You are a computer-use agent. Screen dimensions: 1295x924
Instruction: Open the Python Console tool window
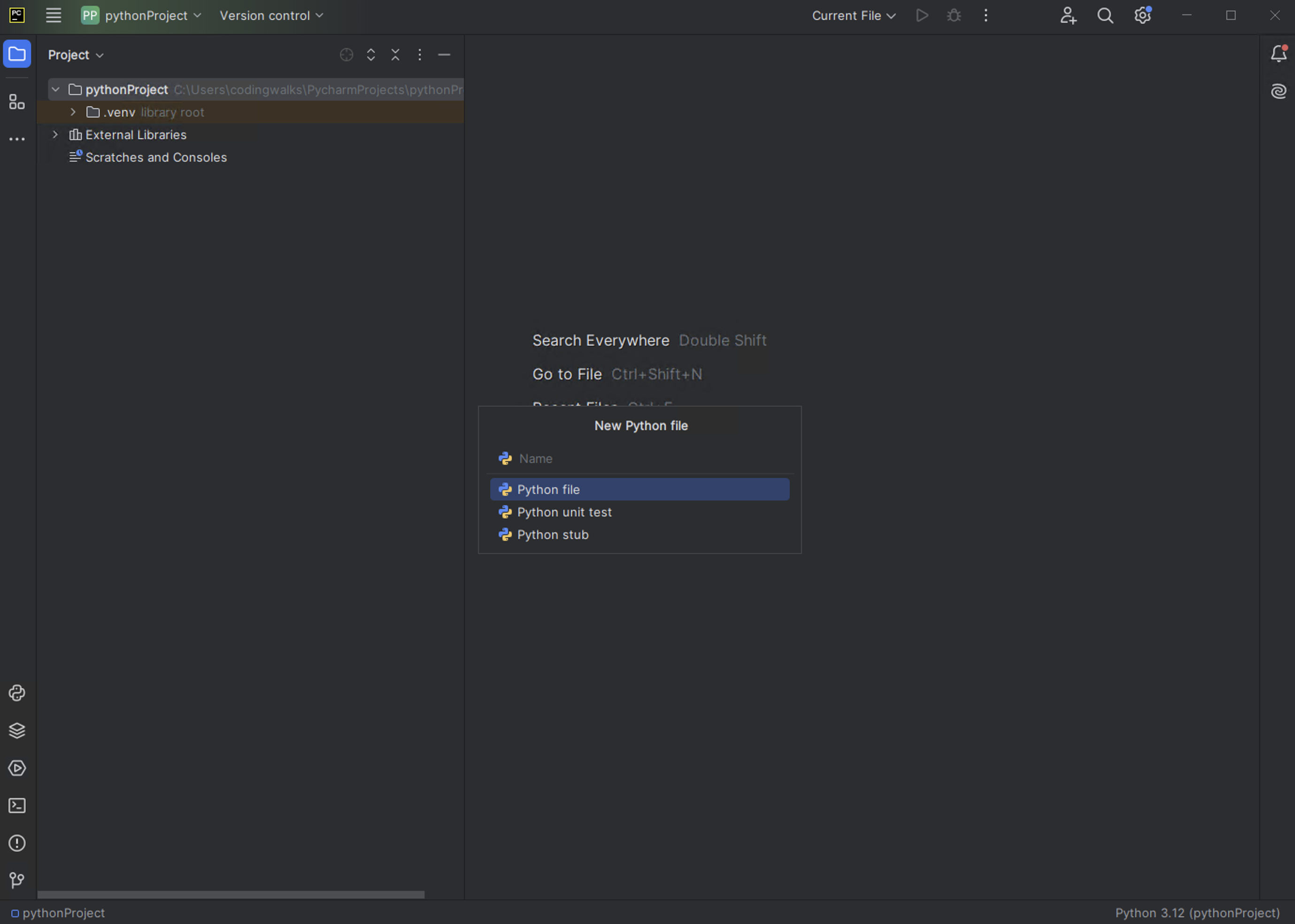[x=17, y=693]
